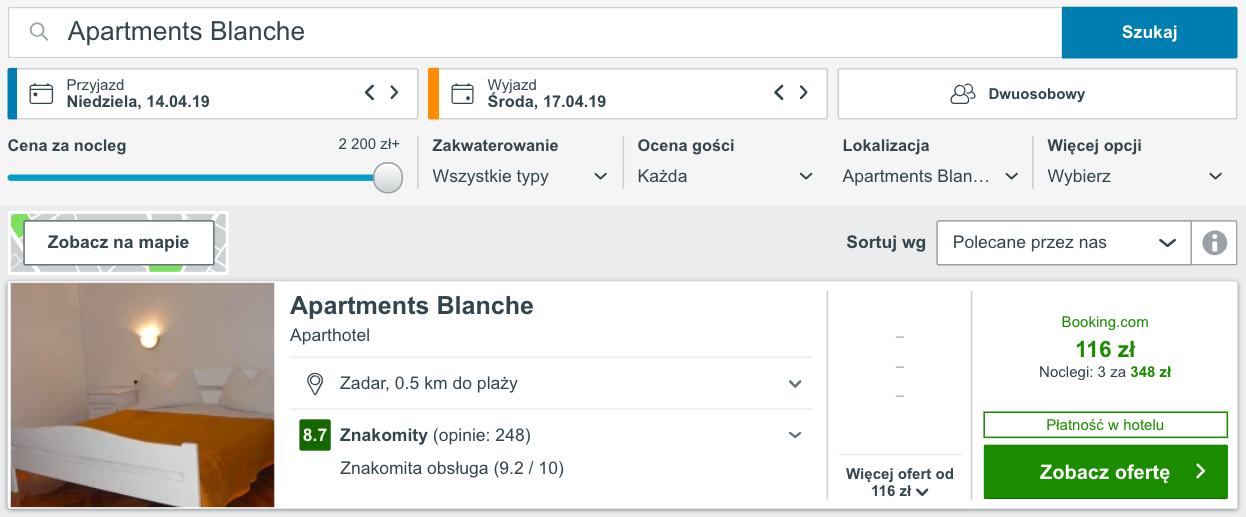Open arrival date calendar icon

pyautogui.click(x=41, y=94)
